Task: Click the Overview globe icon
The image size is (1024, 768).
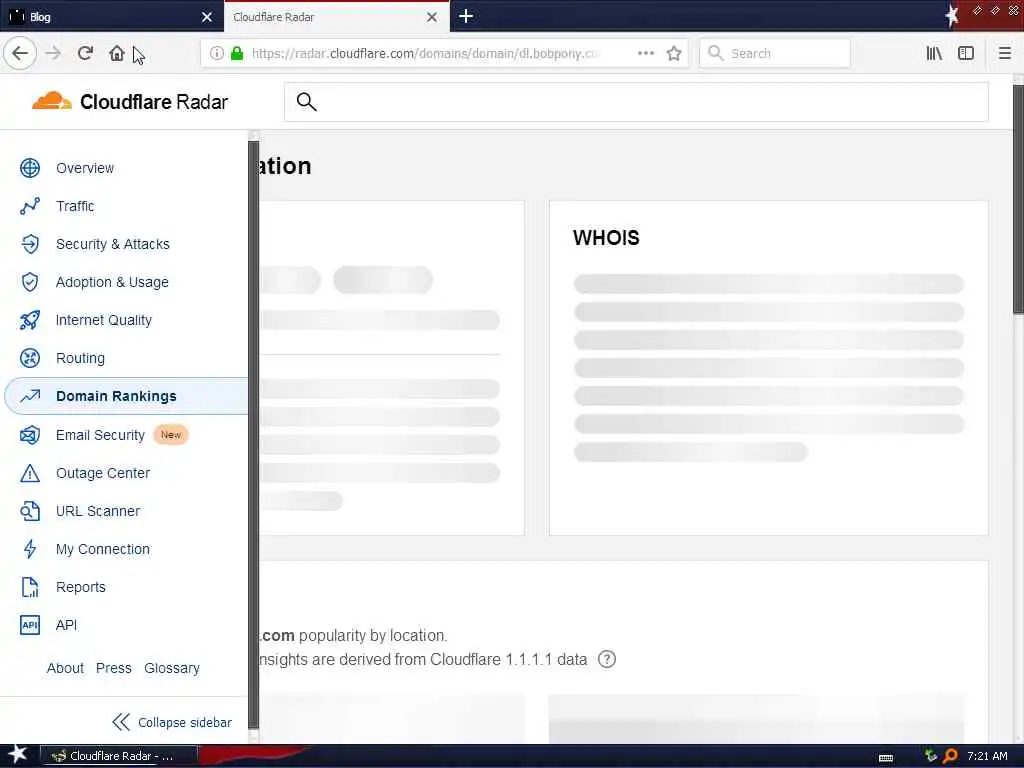Action: [29, 168]
